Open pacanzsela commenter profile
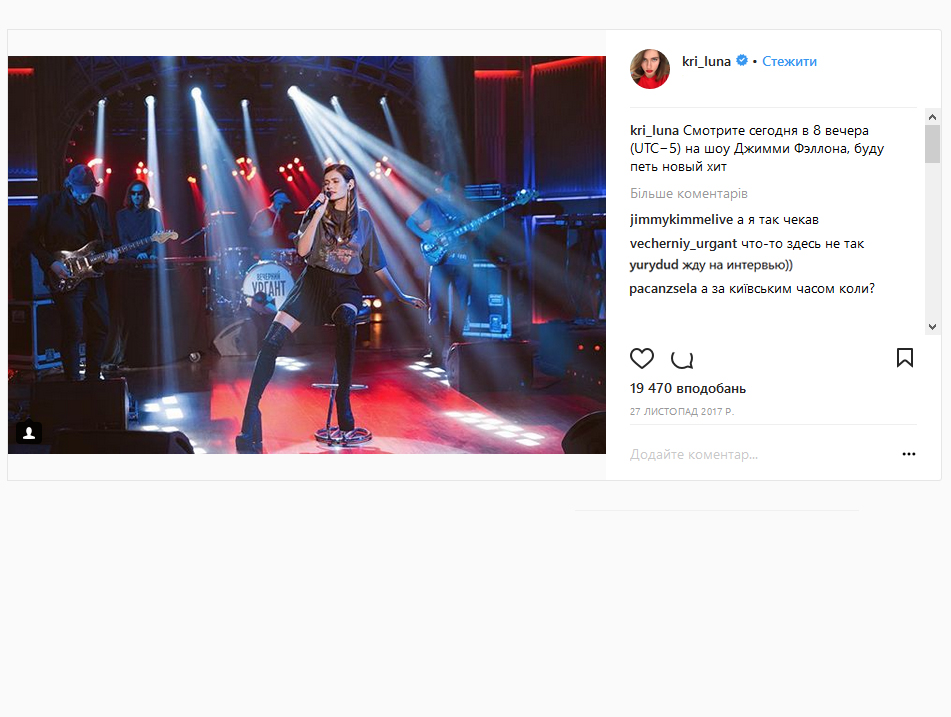 tap(663, 289)
